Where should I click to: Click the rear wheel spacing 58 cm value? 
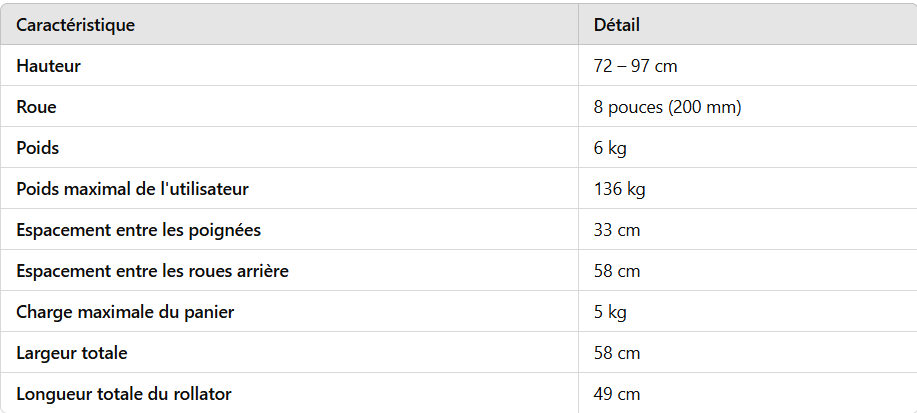[617, 271]
